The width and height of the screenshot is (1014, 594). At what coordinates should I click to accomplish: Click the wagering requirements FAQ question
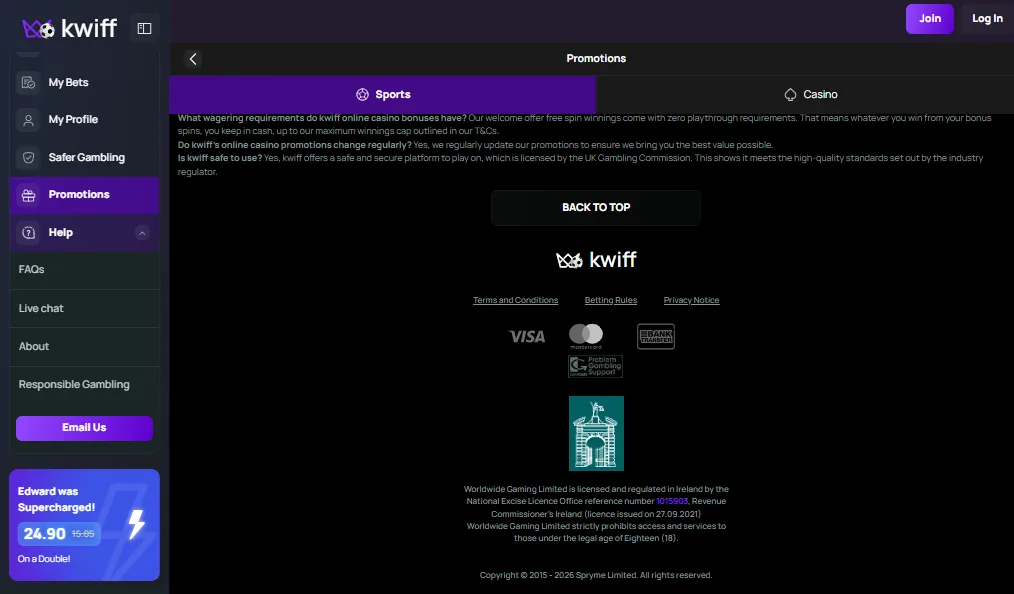coord(322,118)
